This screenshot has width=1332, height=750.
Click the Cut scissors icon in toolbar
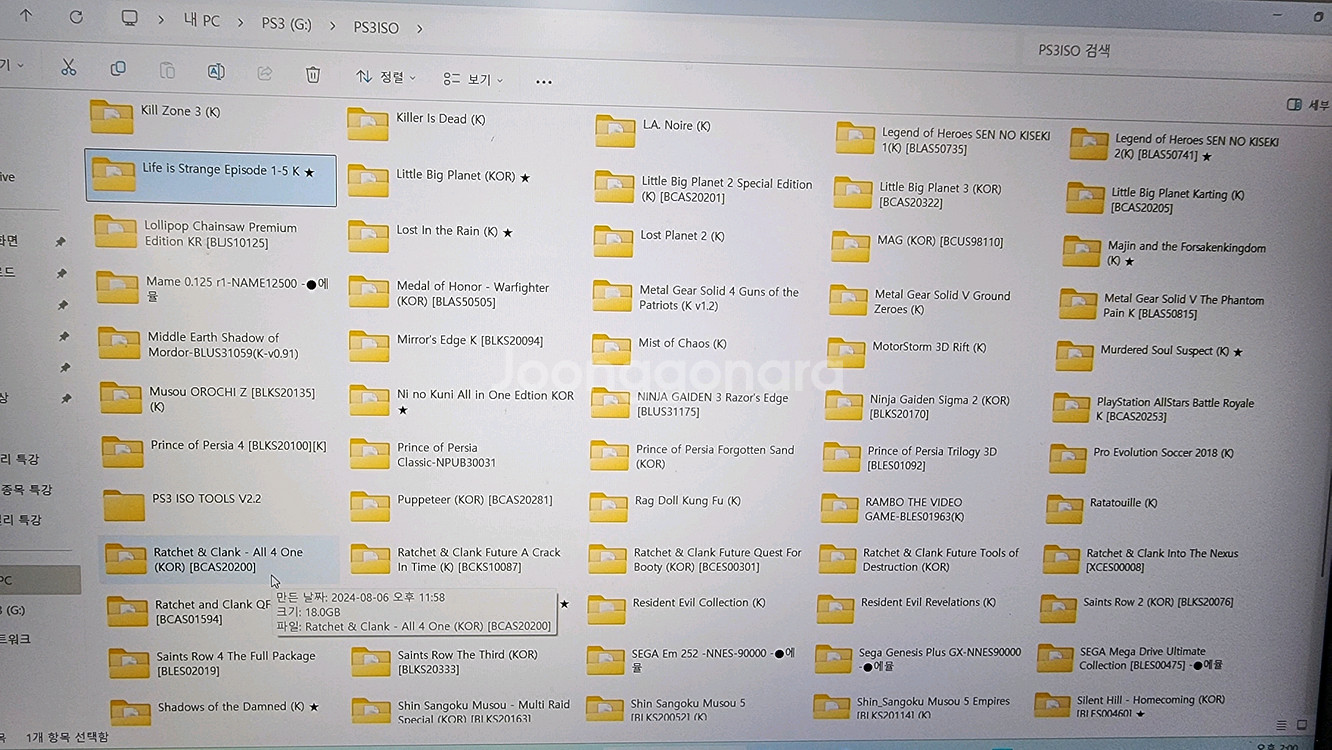[68, 68]
